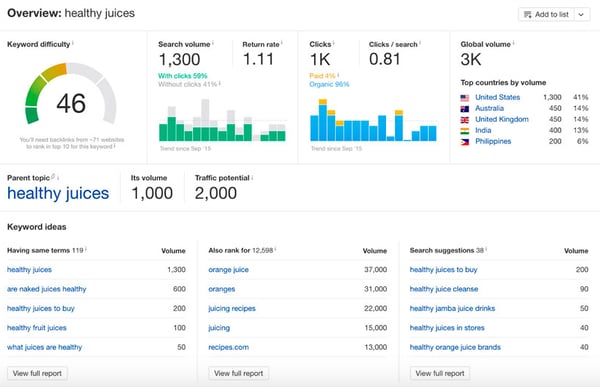600x387 pixels.
Task: Click the info icon next to Also rank for
Action: coord(276,249)
